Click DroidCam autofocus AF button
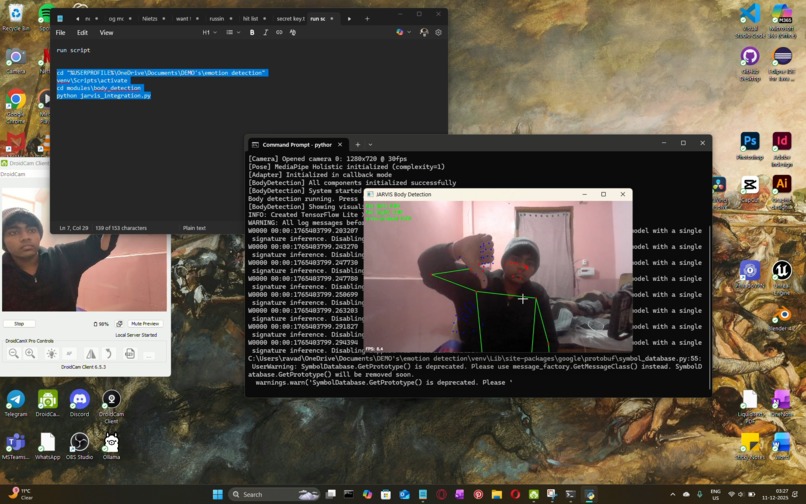The height and width of the screenshot is (504, 806). coord(69,353)
